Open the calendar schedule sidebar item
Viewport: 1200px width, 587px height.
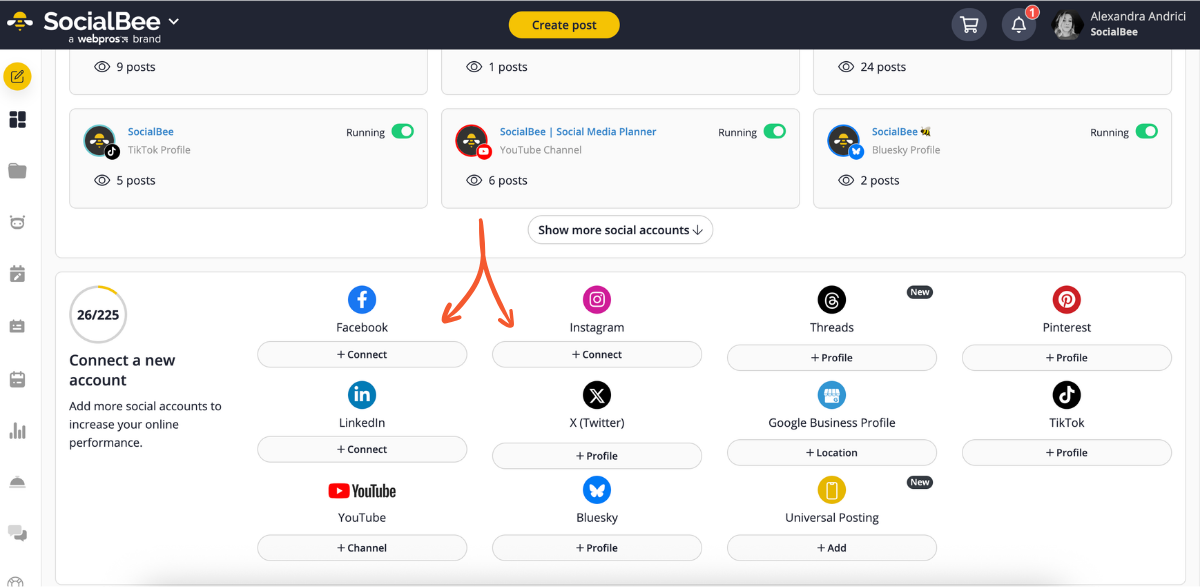(17, 379)
